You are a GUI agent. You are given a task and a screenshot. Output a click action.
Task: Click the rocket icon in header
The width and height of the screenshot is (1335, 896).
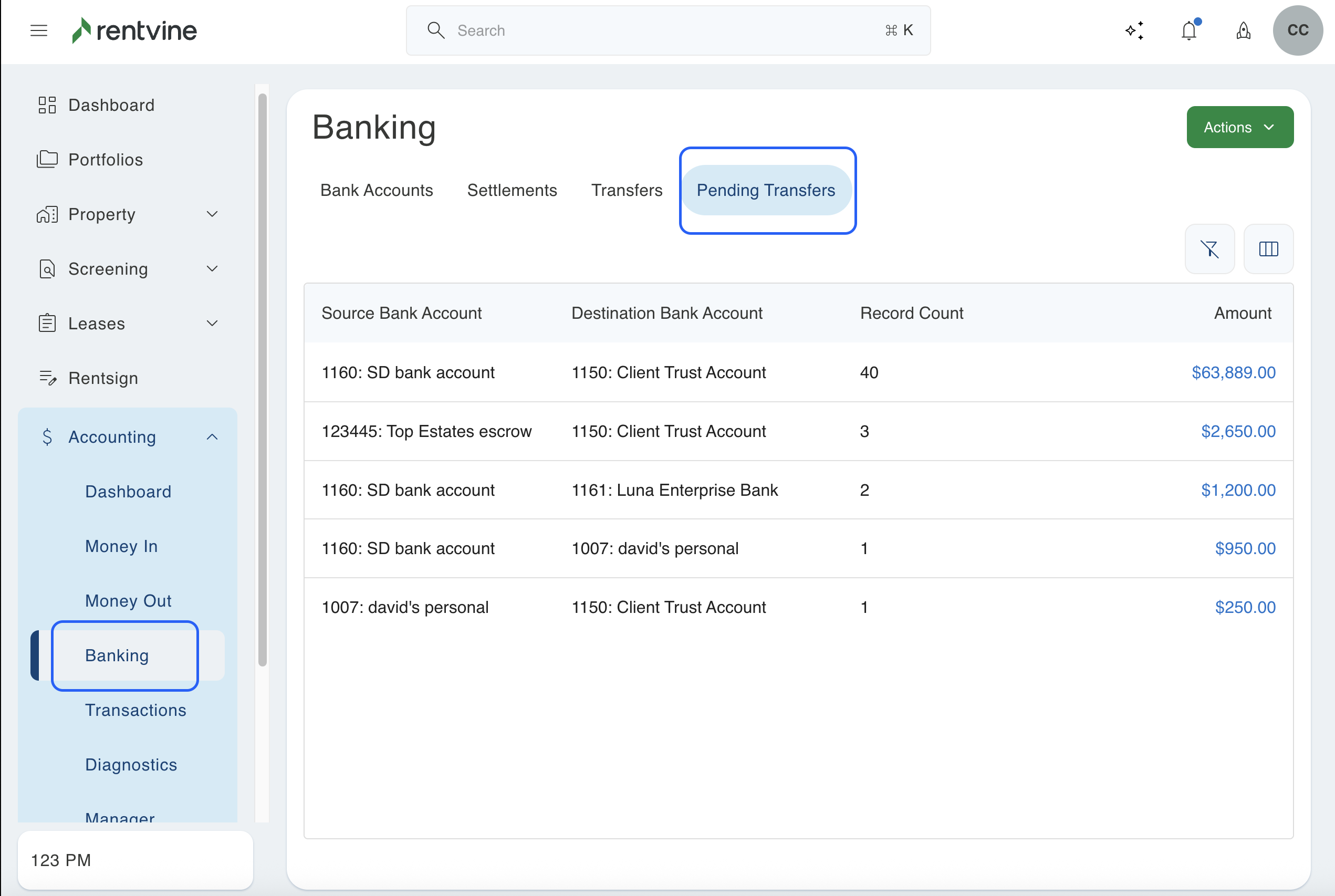1244,30
